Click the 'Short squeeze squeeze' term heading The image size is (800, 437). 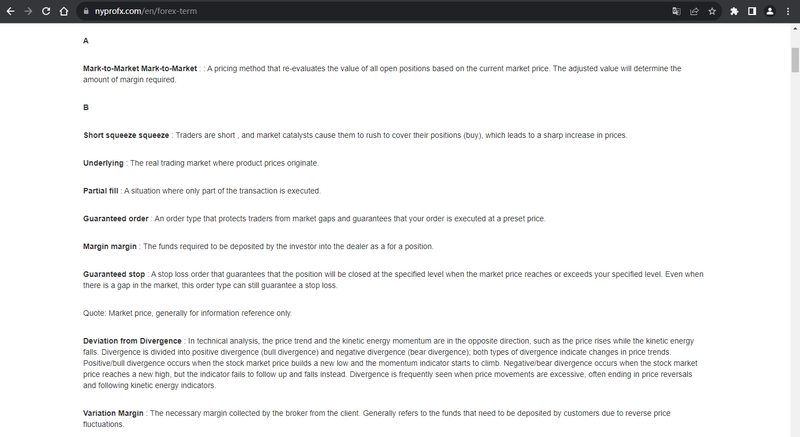pos(126,135)
